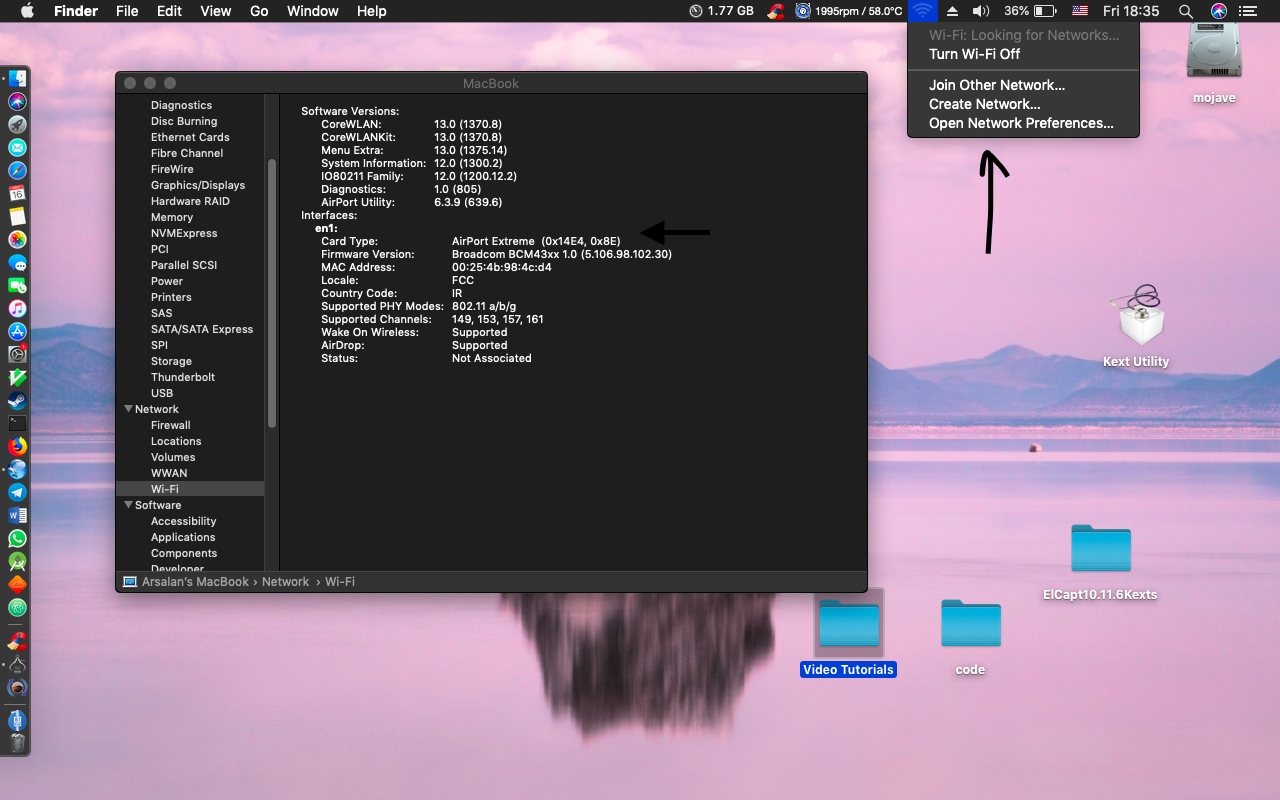The height and width of the screenshot is (800, 1280).
Task: Select WWAN in the sidebar
Action: [169, 473]
